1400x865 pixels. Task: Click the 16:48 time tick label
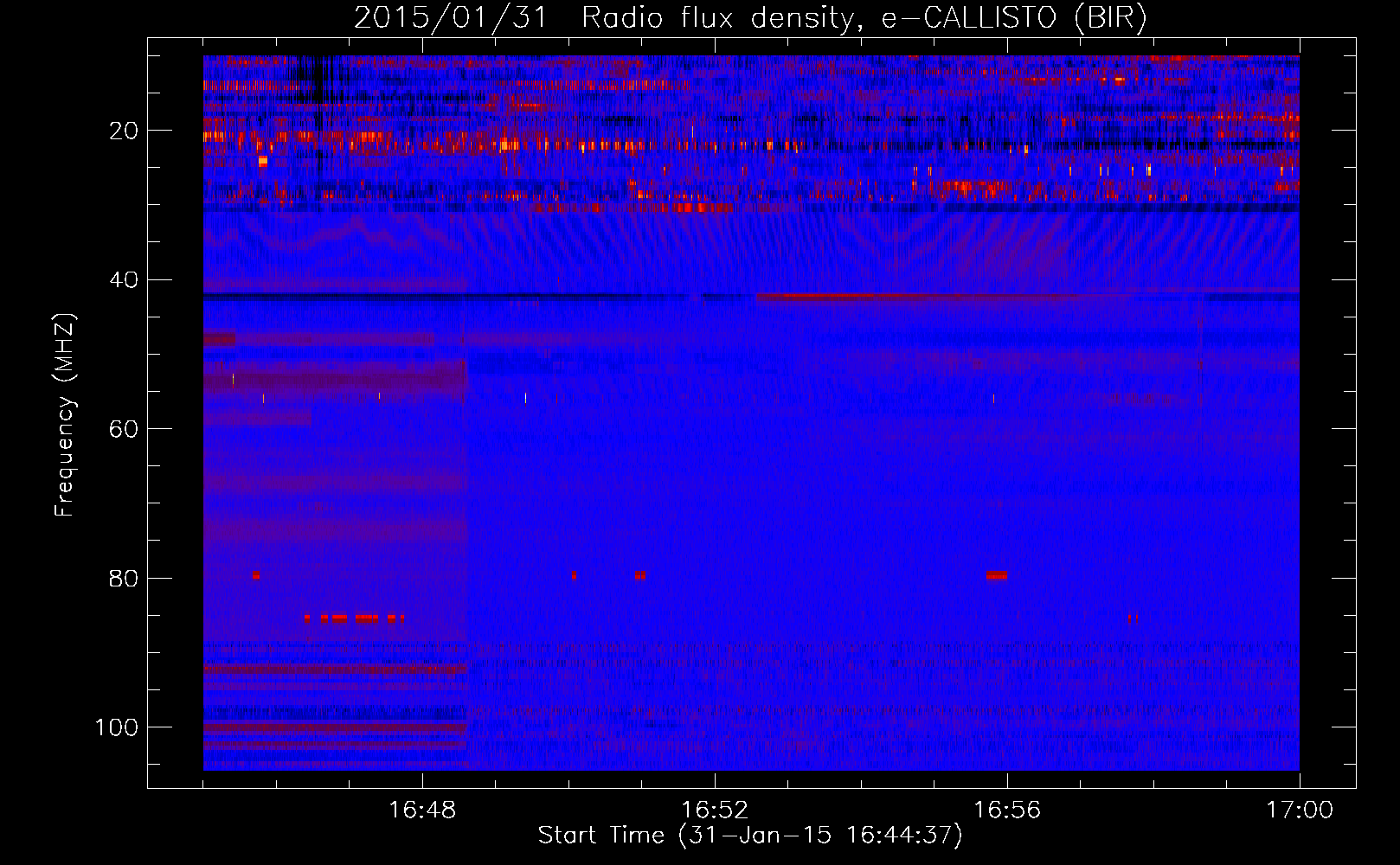(x=422, y=810)
